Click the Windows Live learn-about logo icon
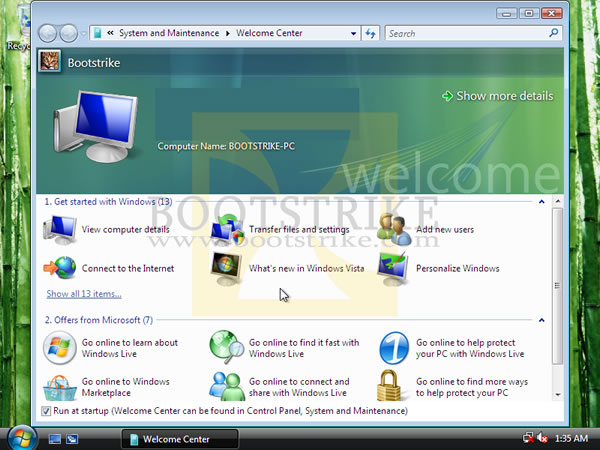The width and height of the screenshot is (600, 450). tap(60, 348)
